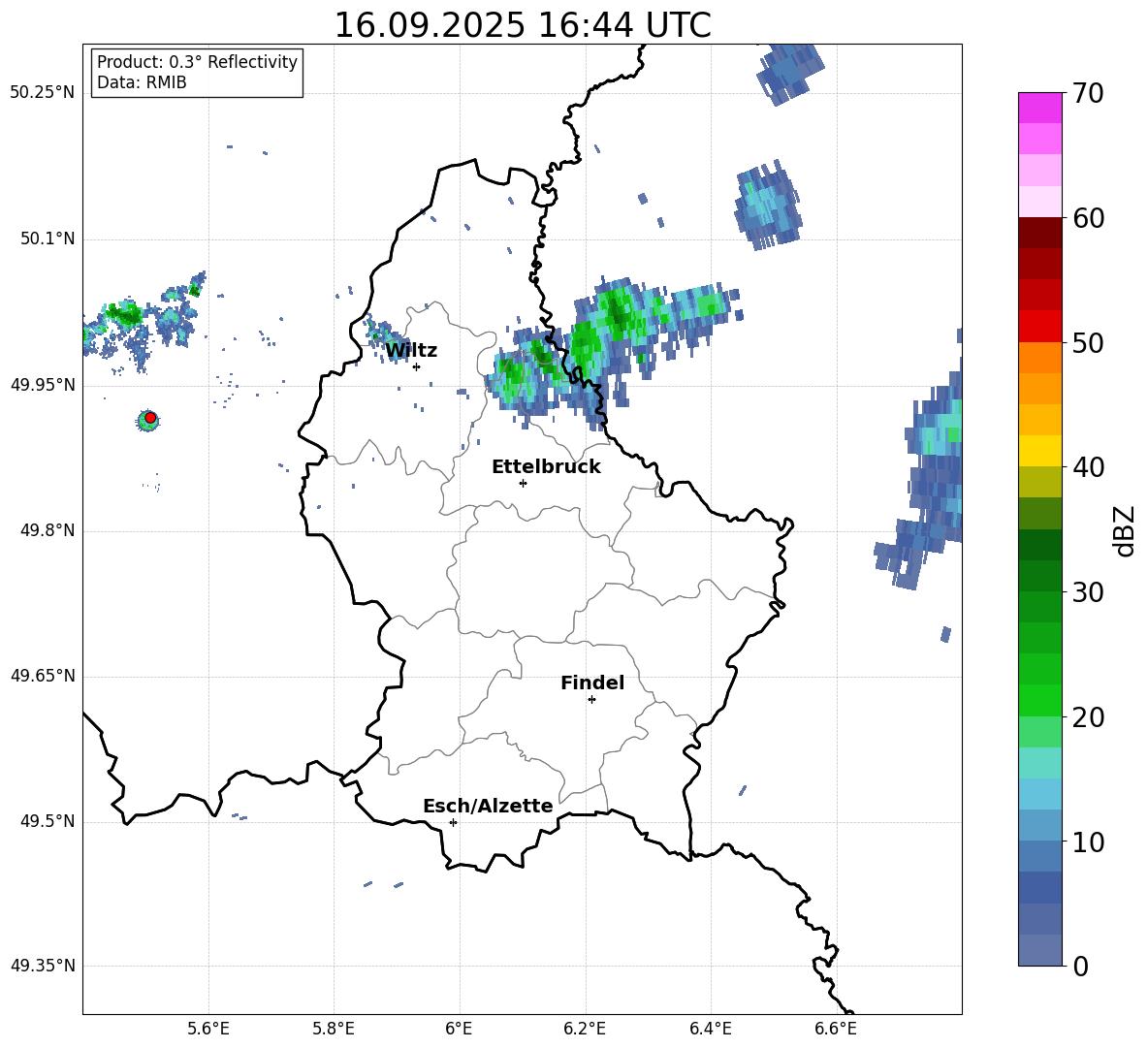Pick the yellow colorbar swatch near 40
Image resolution: width=1148 pixels, height=1048 pixels.
click(x=1039, y=451)
